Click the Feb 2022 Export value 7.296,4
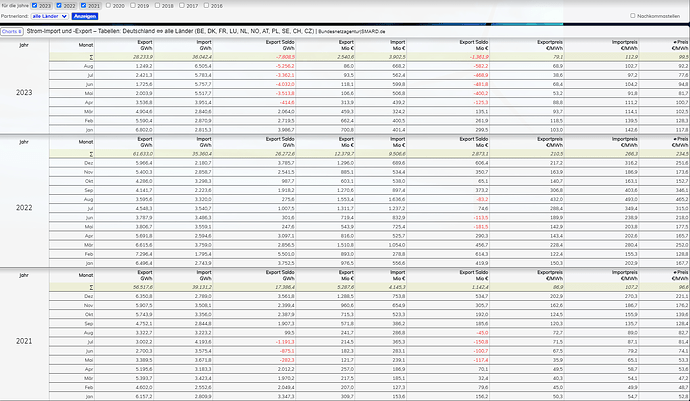Viewport: 690px width, 401px height. [144, 254]
